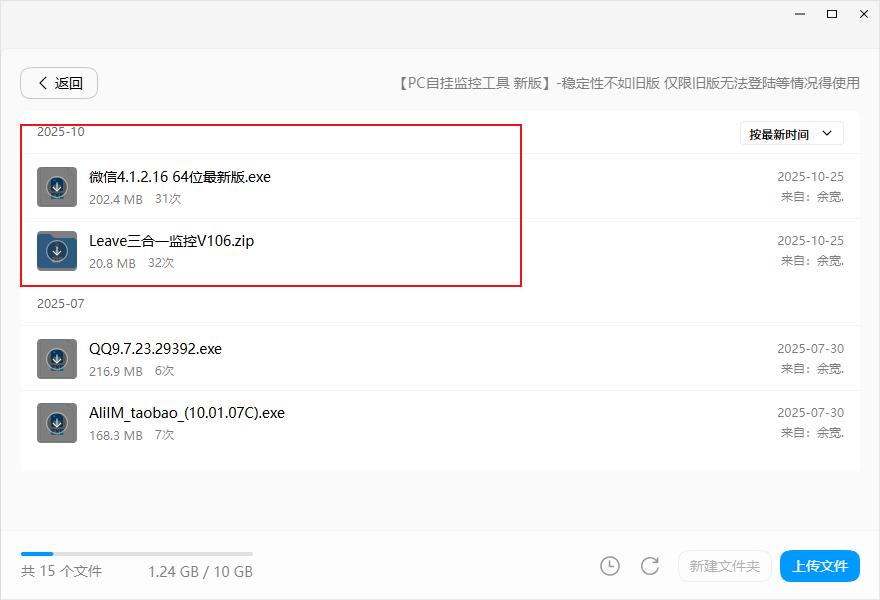The height and width of the screenshot is (600, 880).
Task: Click the download icon for 微信4.1.2.16 exe
Action: point(57,187)
